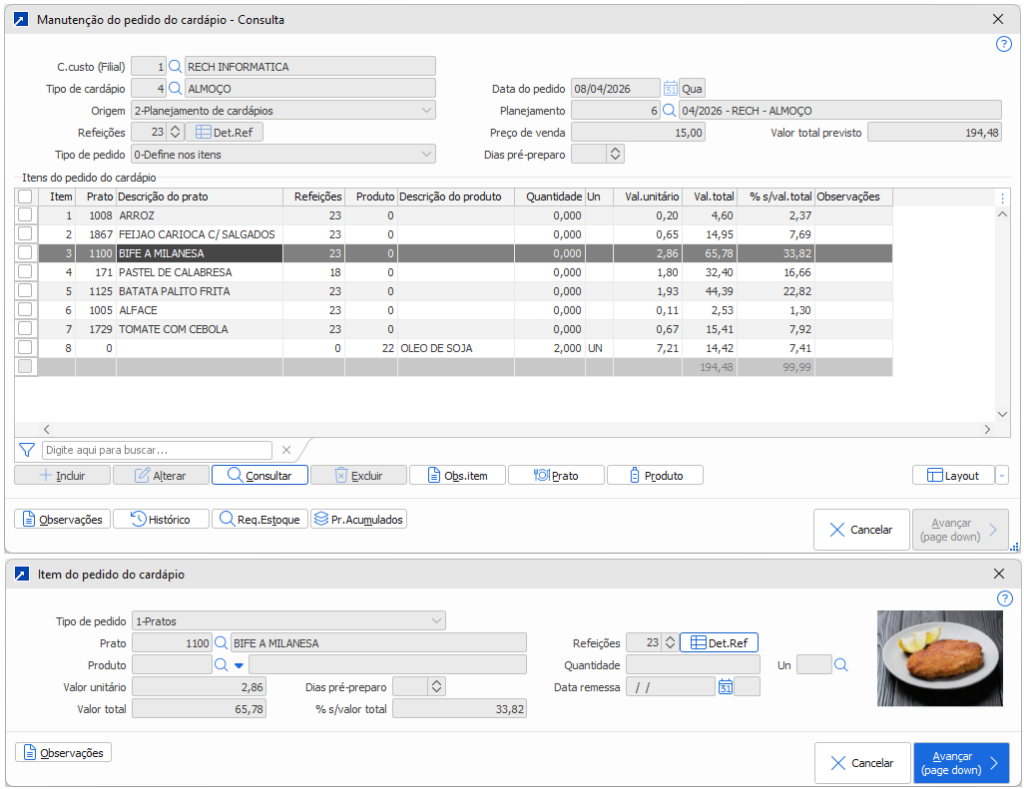Click the Excluir button
The image size is (1024, 789).
[359, 475]
